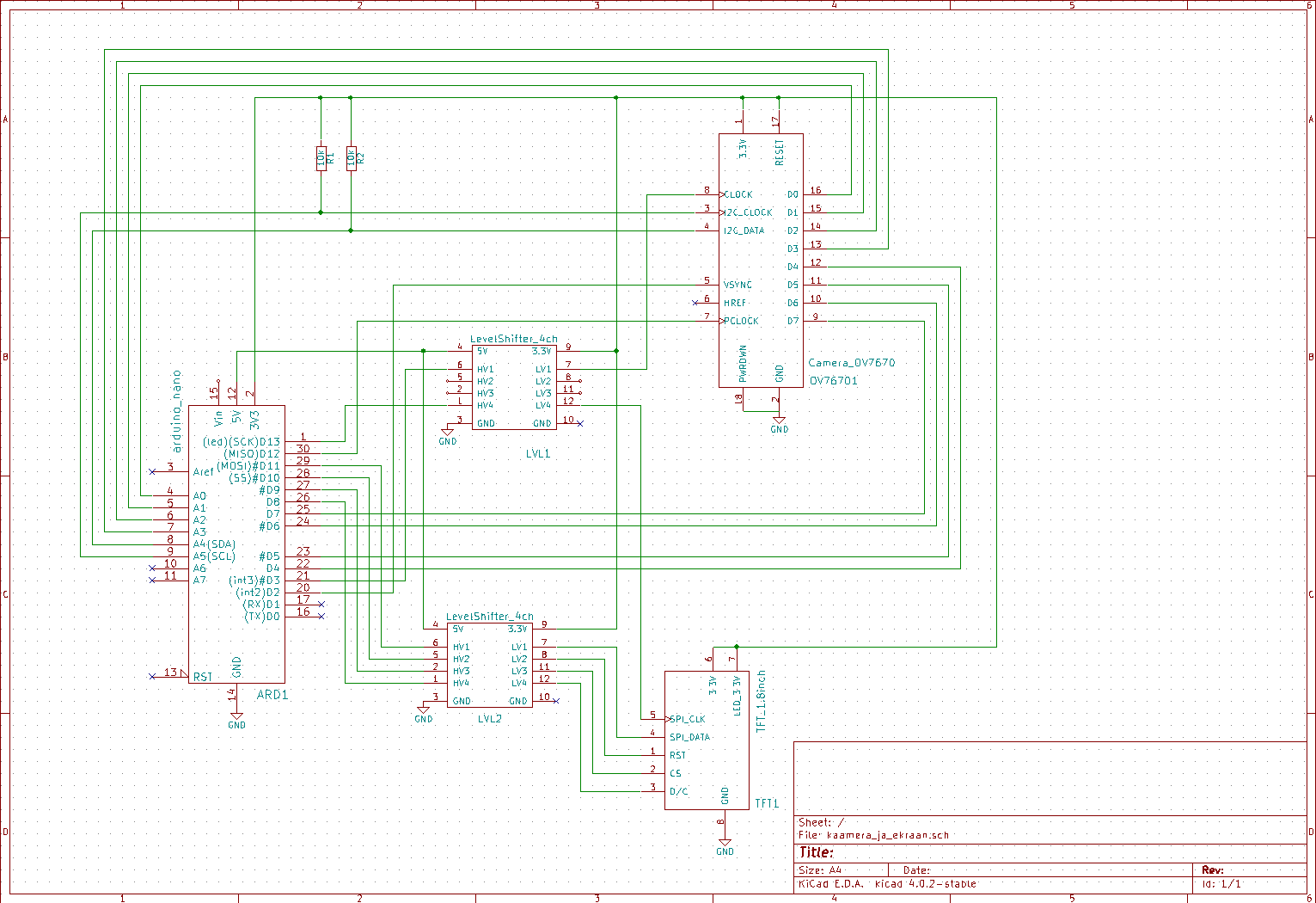Select the I2C_DATA pin on the camera
The image size is (1316, 903).
(x=744, y=230)
